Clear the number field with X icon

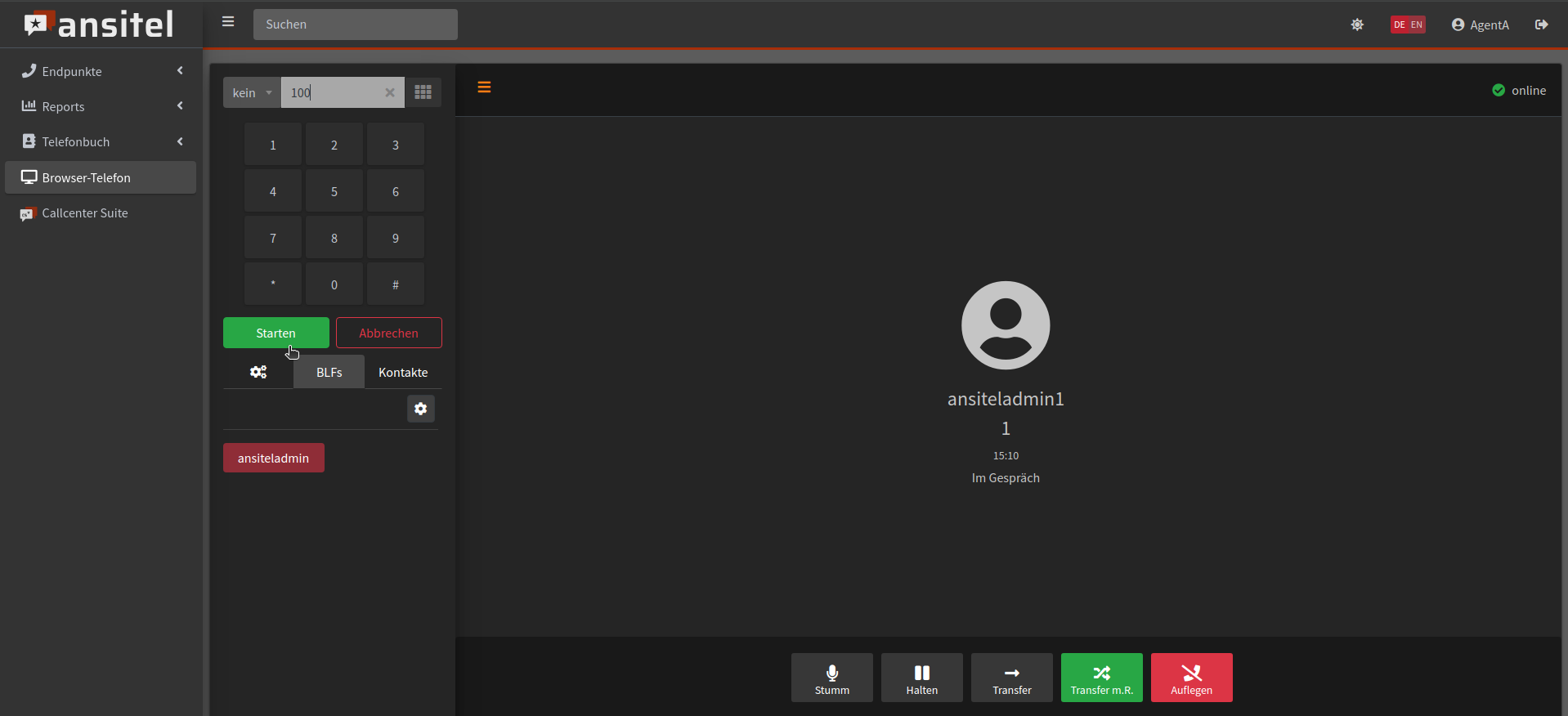(x=390, y=92)
